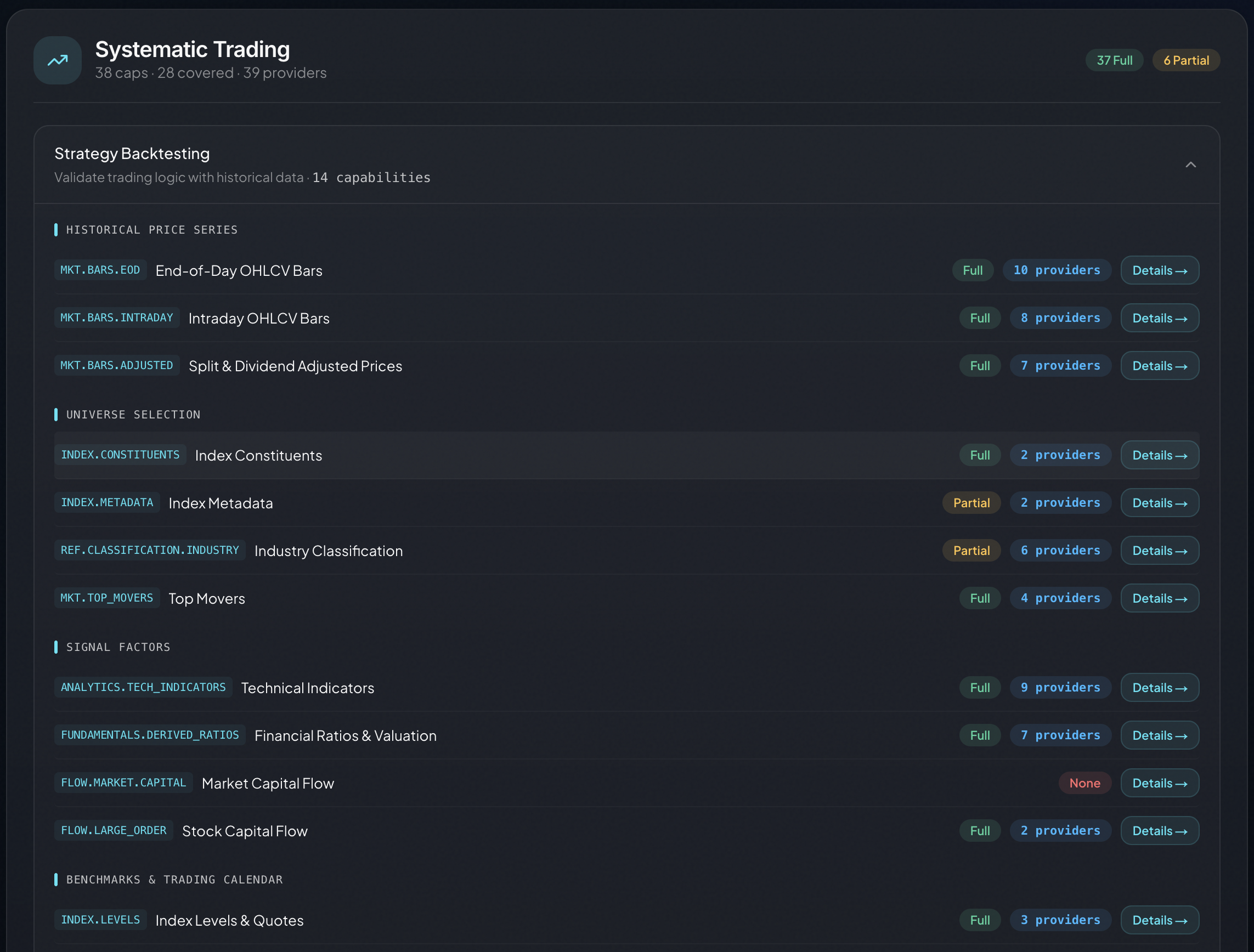Click 6 providers for Industry Classification
1254x952 pixels.
[1060, 550]
